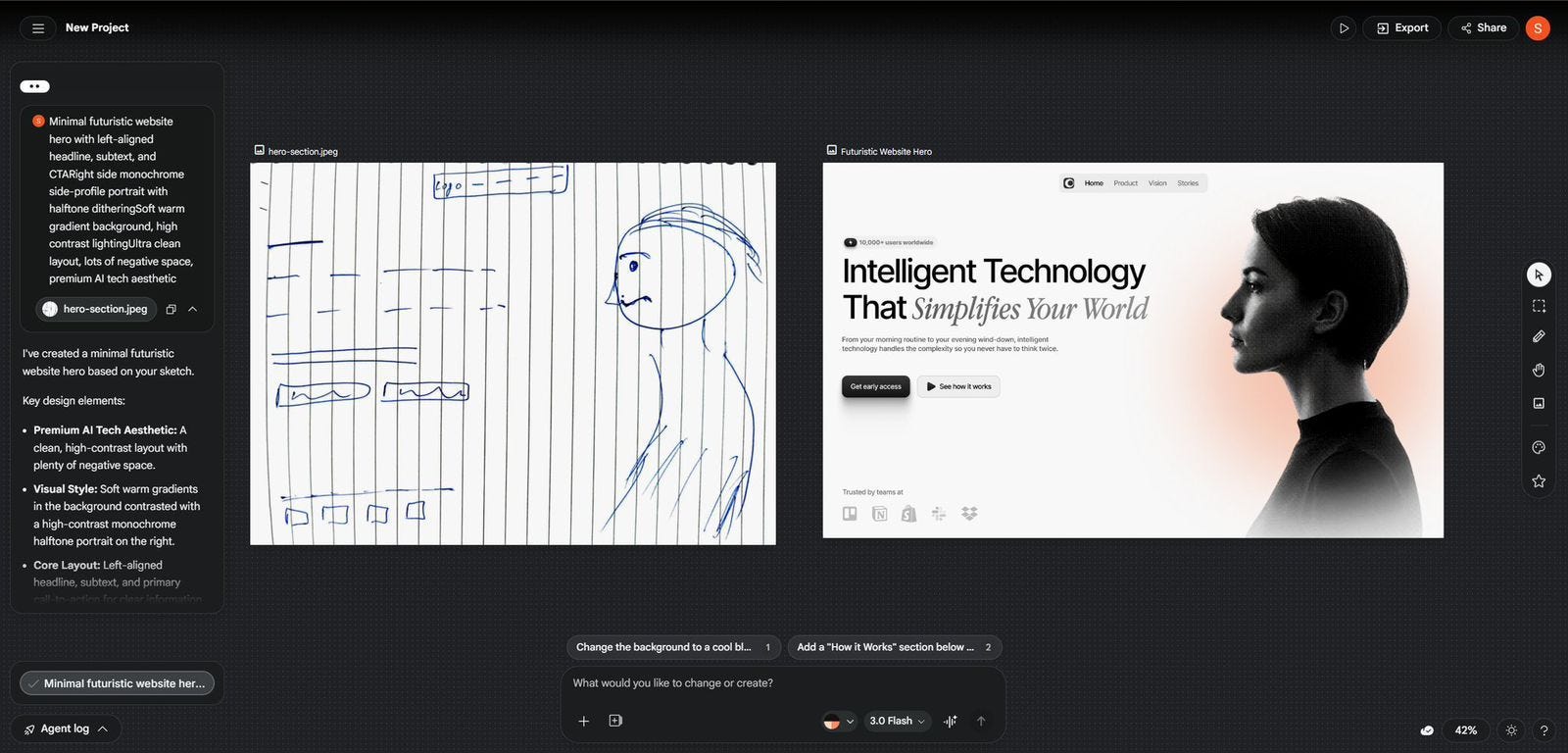Screen dimensions: 1568x753
Task: Click the Dropbox logo under Trusted by teams
Action: (x=969, y=514)
